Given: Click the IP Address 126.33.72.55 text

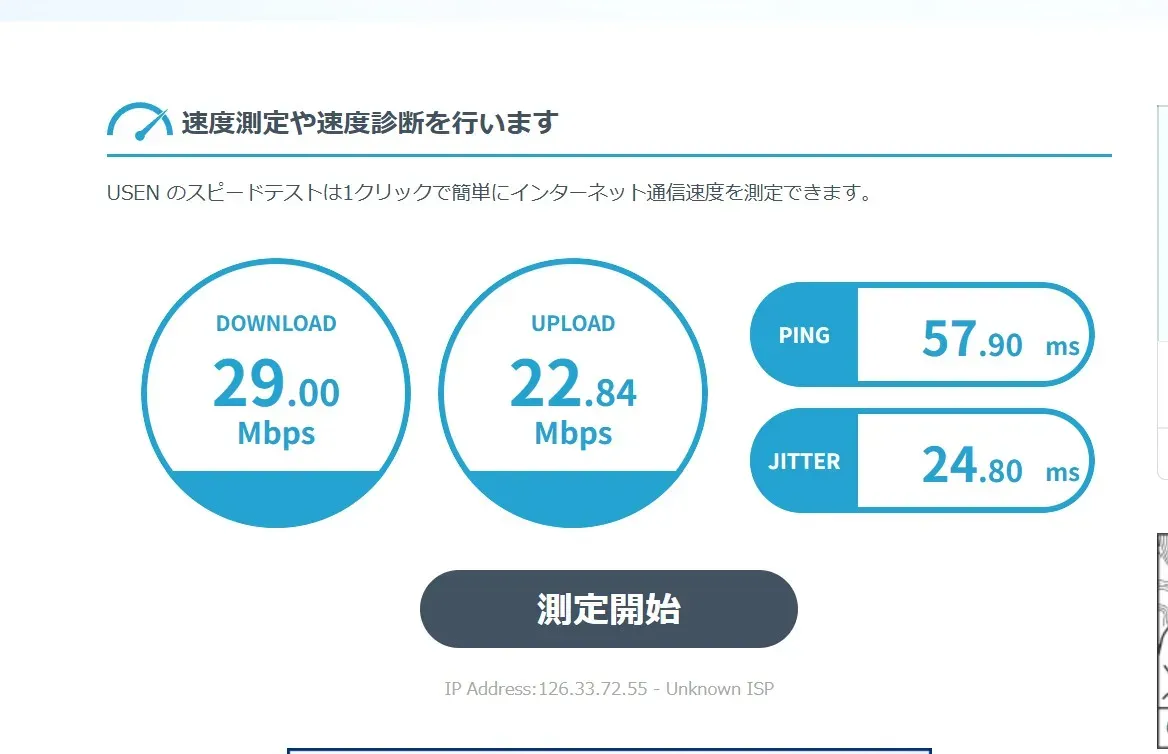Looking at the screenshot, I should 546,688.
